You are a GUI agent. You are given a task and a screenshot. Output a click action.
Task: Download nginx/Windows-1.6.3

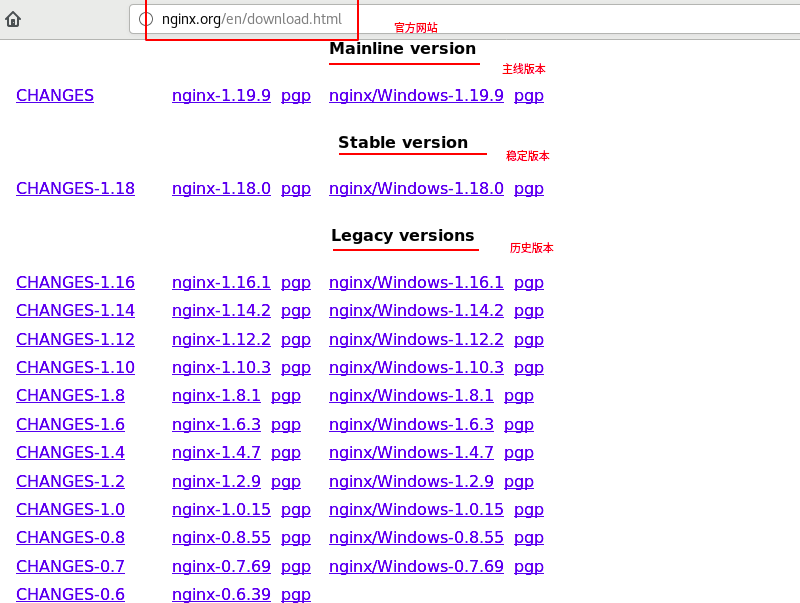(411, 424)
